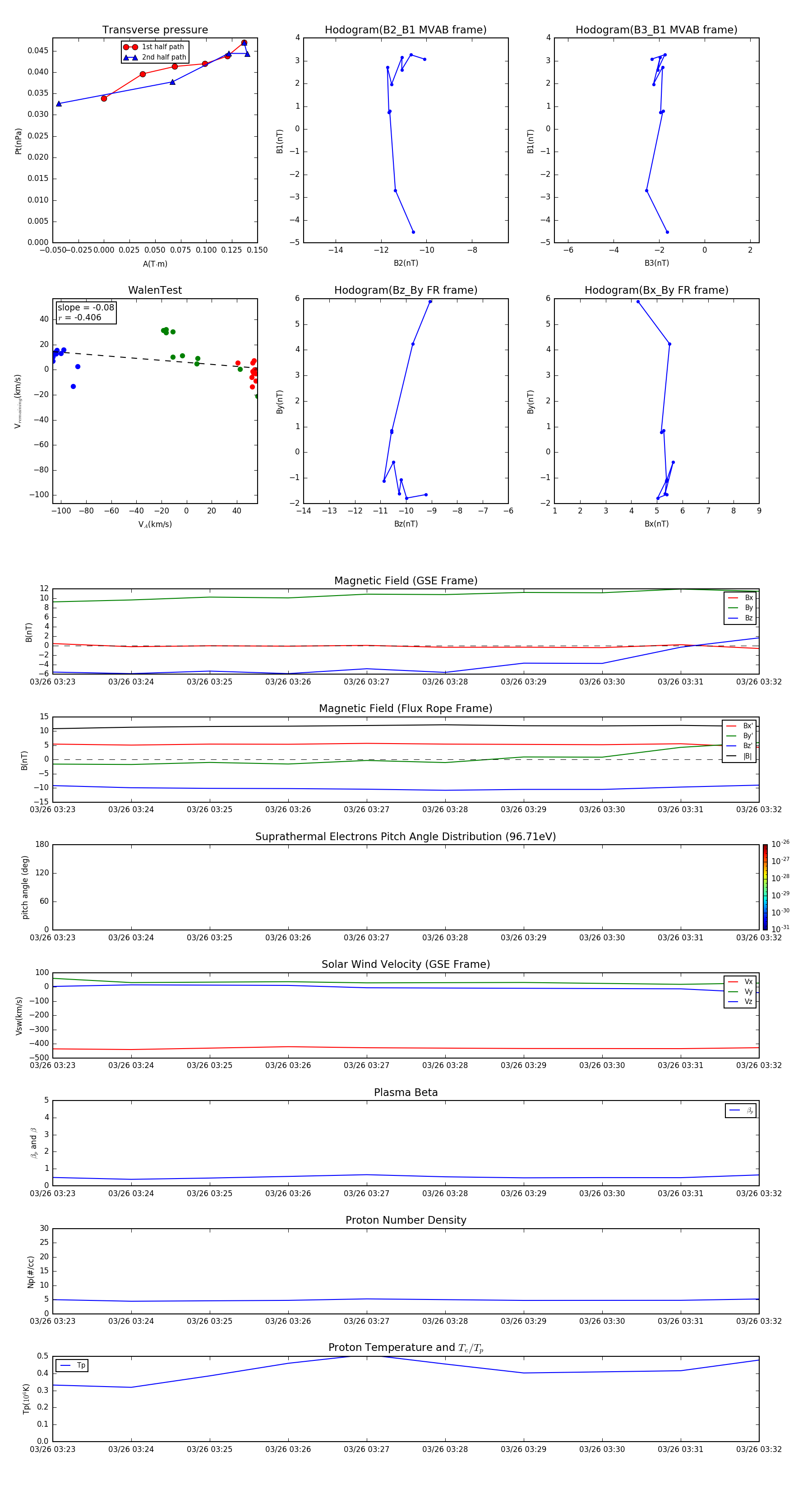Image resolution: width=812 pixels, height=1489 pixels.
Task: Click 'Vz' in solar wind velocity legend
Action: point(741,1002)
